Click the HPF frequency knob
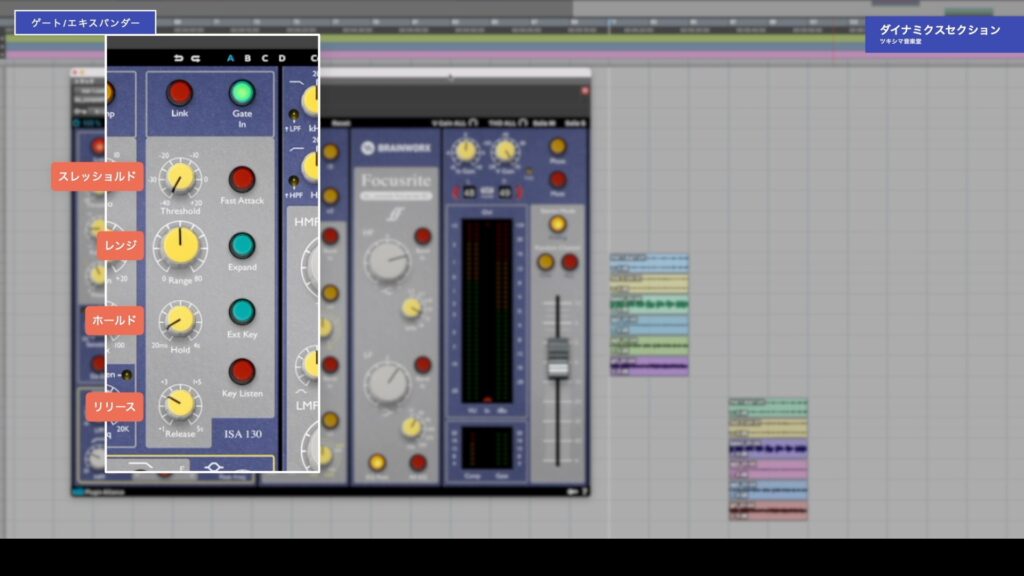 (x=311, y=167)
